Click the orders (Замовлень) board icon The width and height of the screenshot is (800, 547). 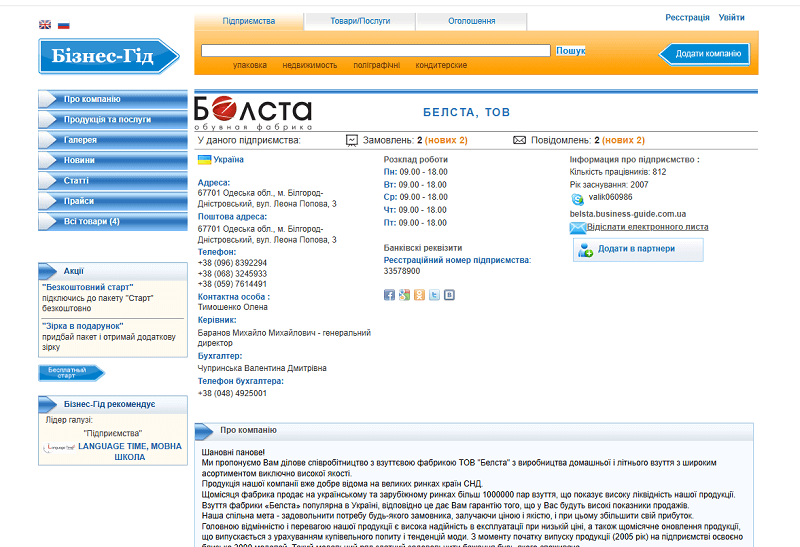point(352,140)
